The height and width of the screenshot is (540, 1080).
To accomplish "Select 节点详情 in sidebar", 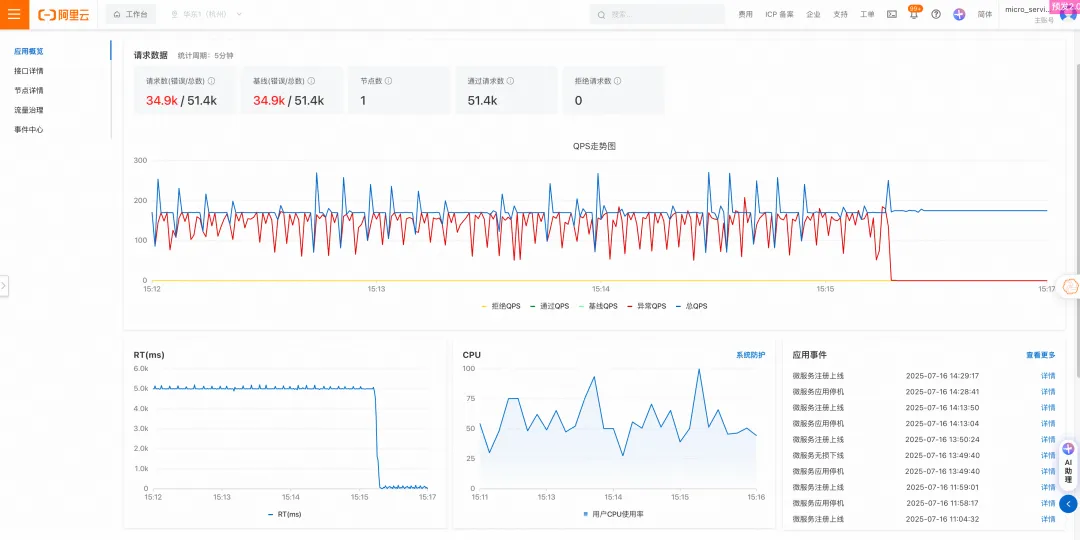I will point(29,90).
